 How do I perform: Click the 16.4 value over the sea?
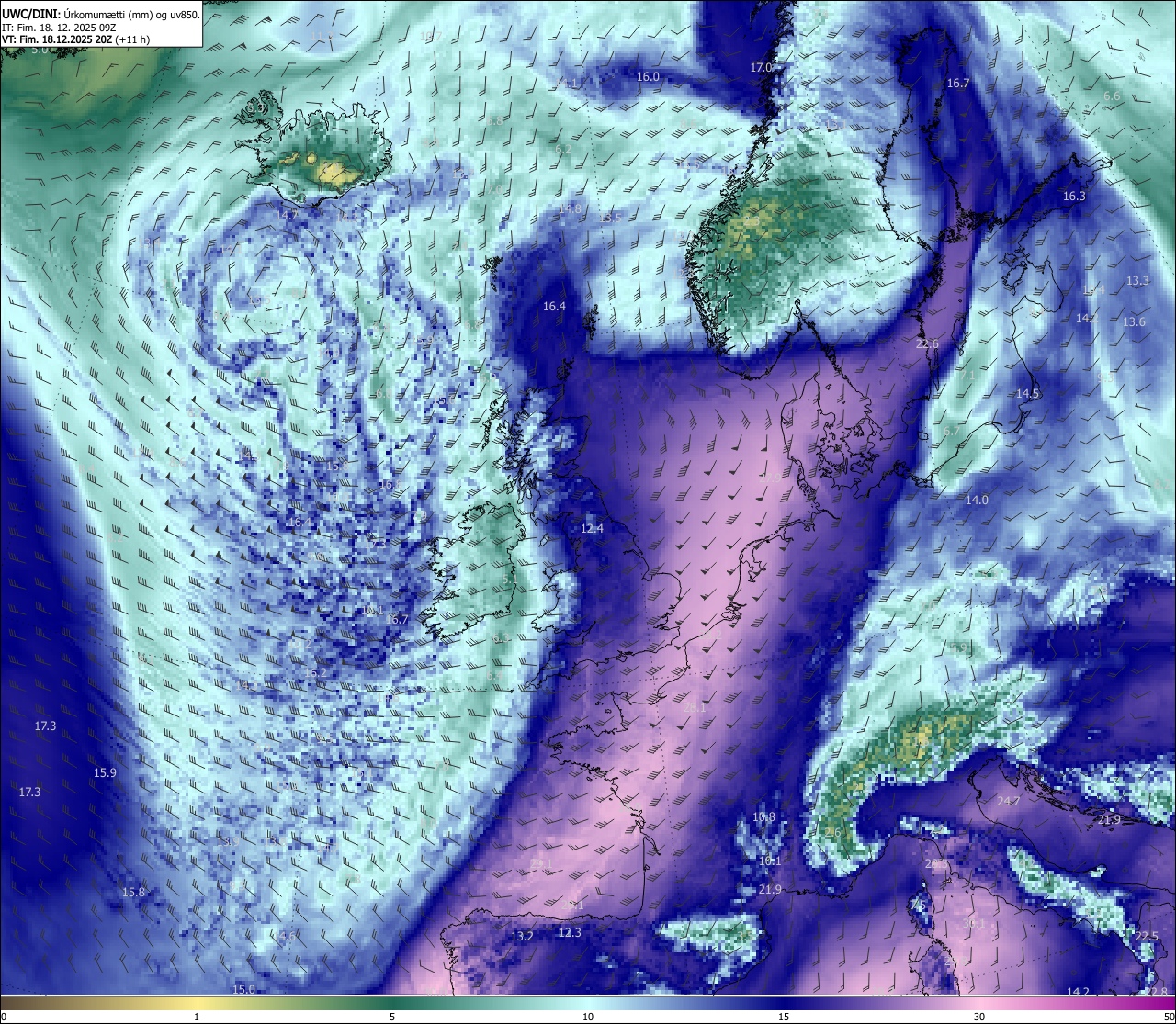pos(554,307)
